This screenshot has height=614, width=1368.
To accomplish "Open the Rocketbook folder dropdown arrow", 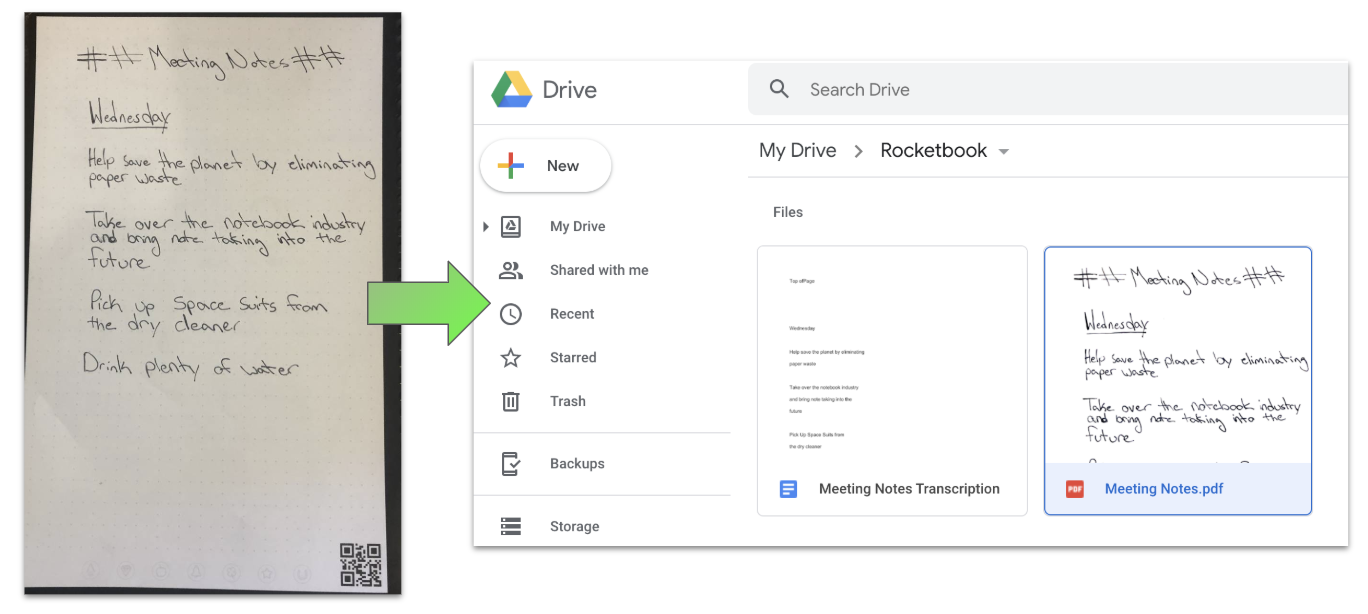I will tap(1004, 152).
